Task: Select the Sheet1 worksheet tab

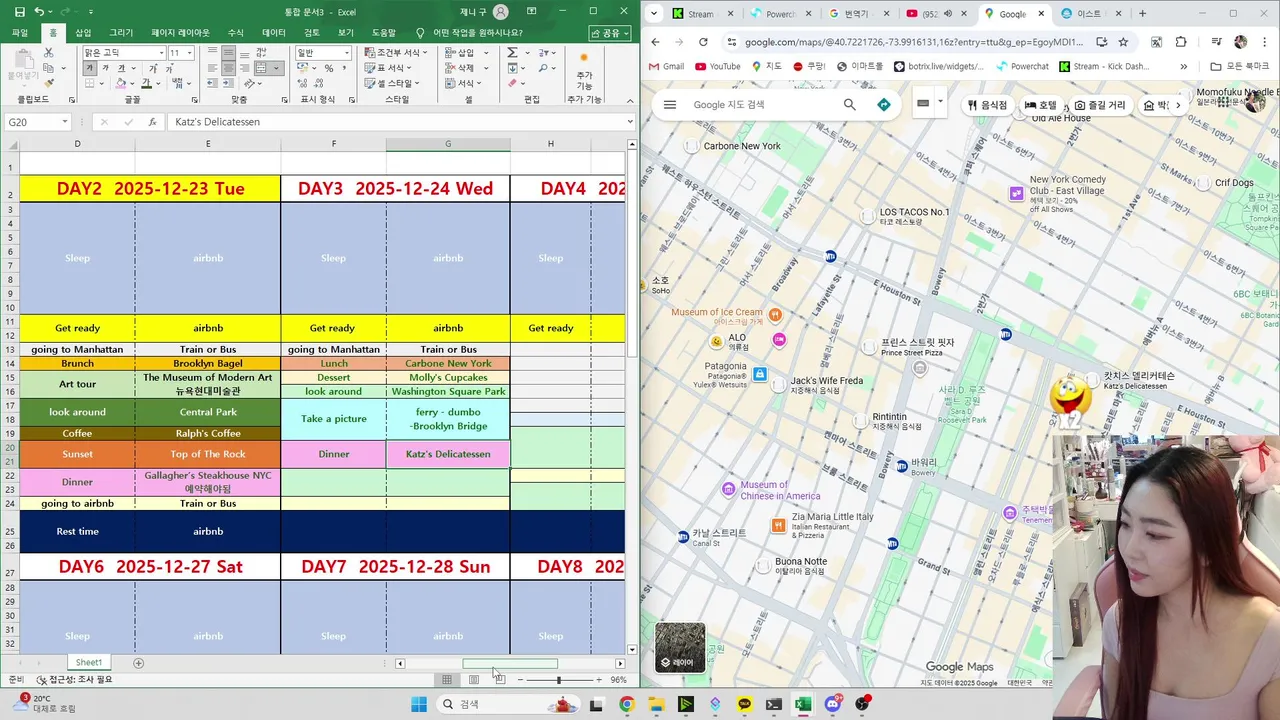Action: 89,662
